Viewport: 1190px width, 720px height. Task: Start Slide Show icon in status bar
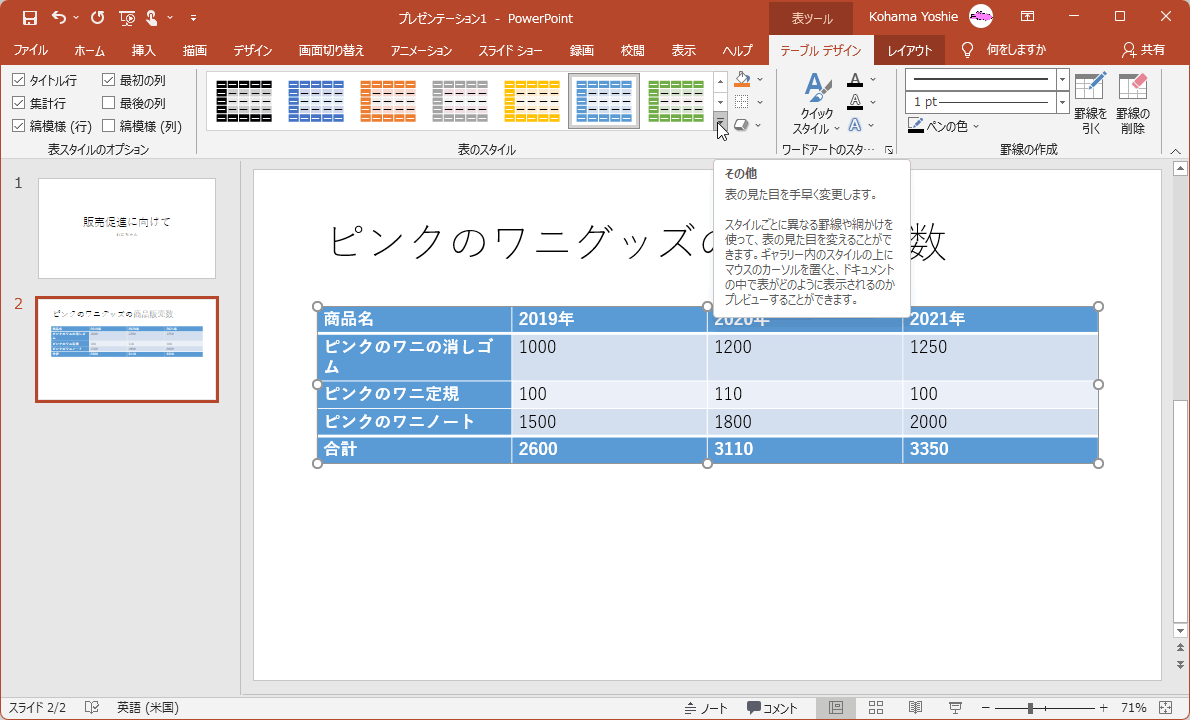(x=955, y=707)
